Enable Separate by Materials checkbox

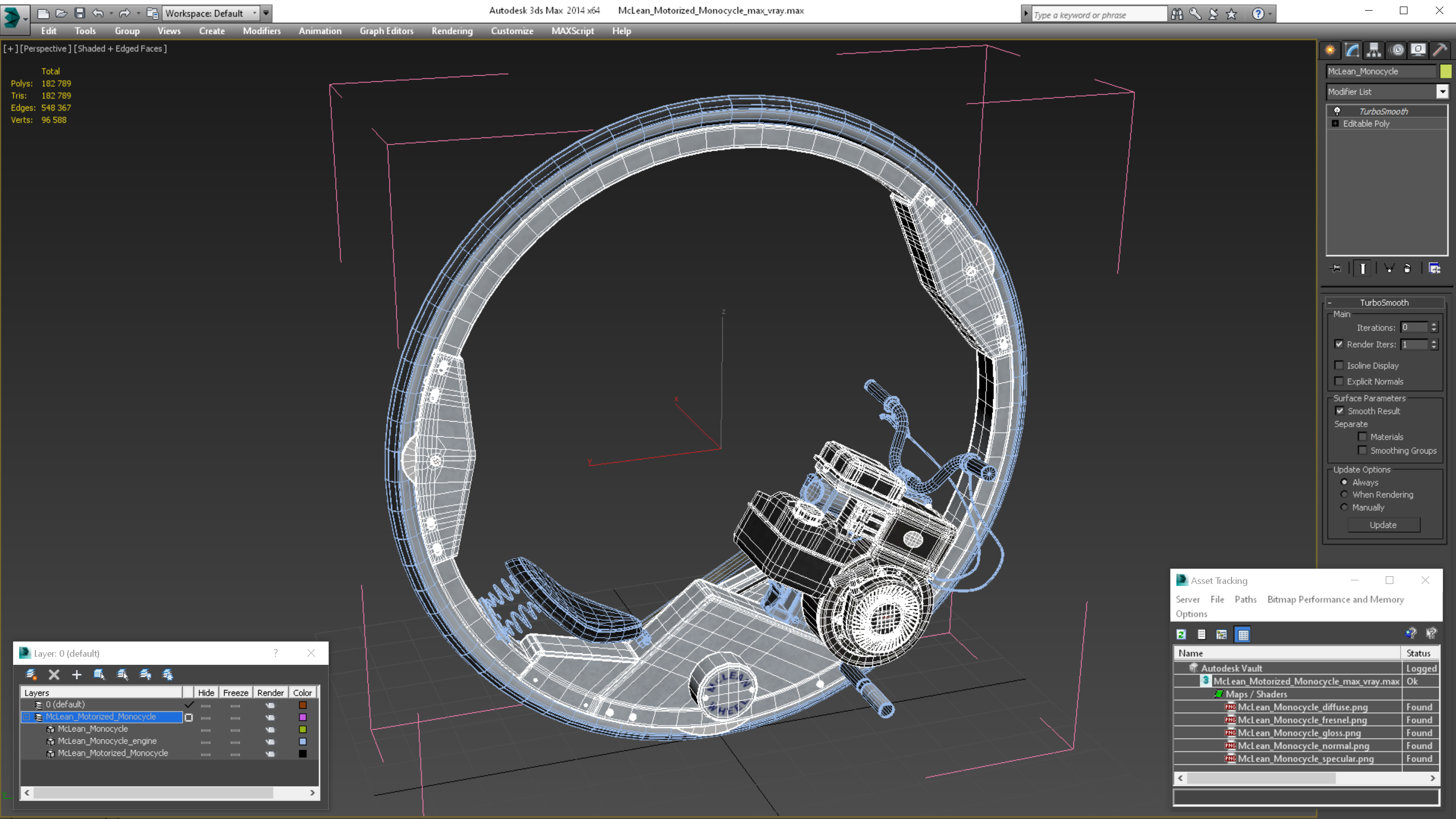[x=1363, y=436]
